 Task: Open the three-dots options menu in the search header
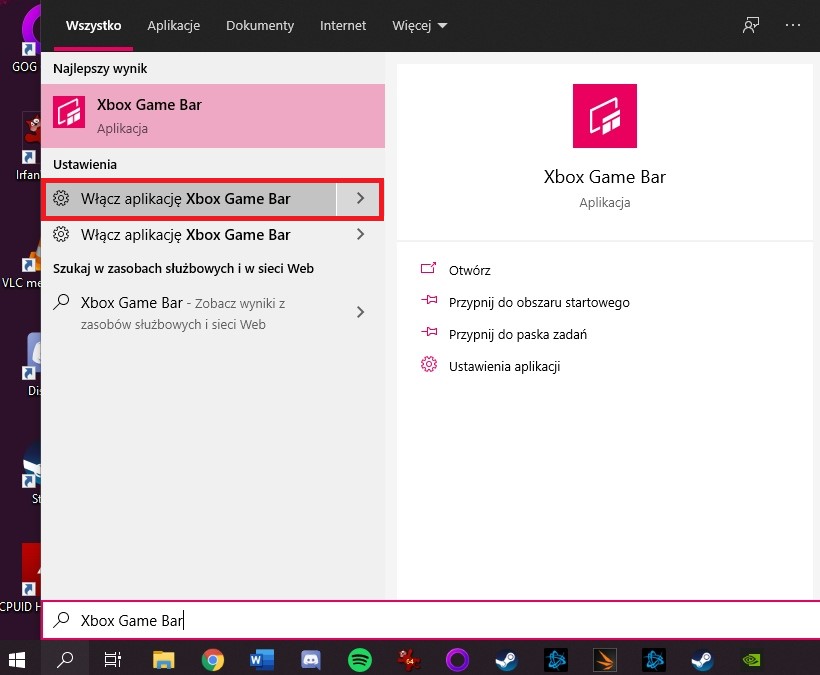tap(793, 25)
